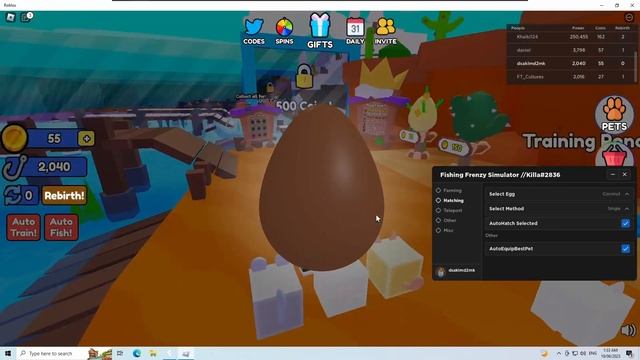The image size is (640, 360).
Task: Uncheck the AutoEquipBestPet checkbox
Action: (x=625, y=249)
